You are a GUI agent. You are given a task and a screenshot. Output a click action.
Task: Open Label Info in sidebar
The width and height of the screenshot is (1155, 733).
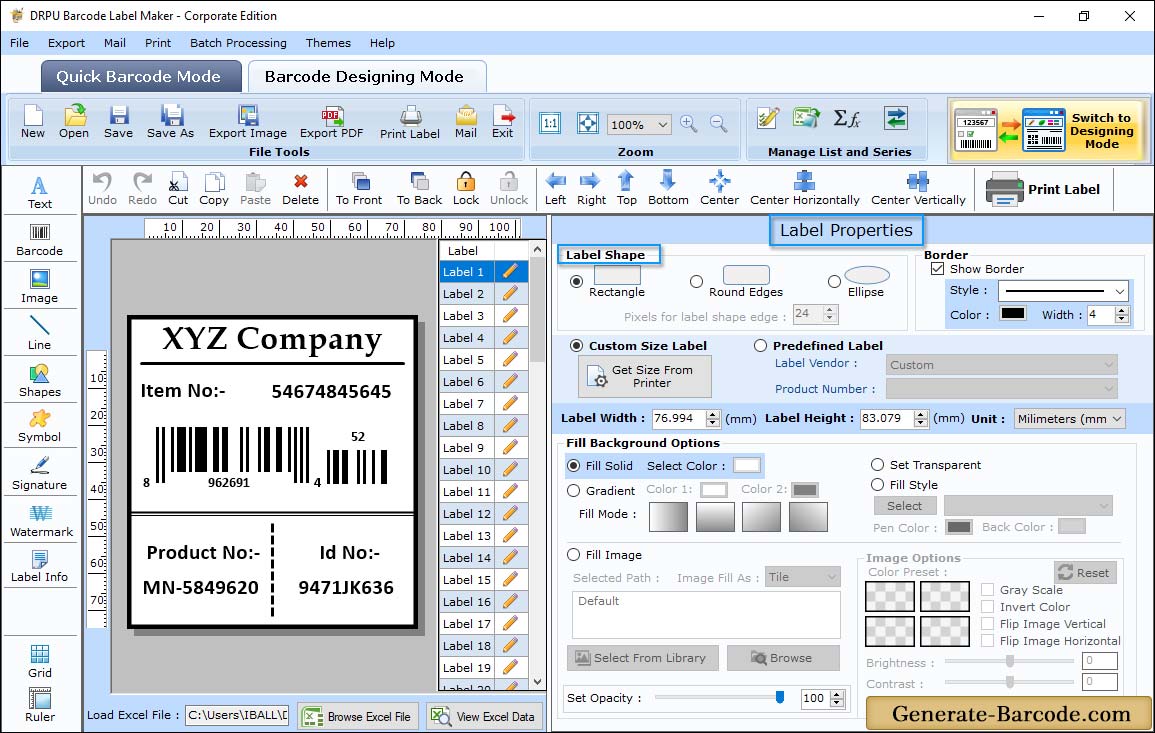tap(40, 567)
